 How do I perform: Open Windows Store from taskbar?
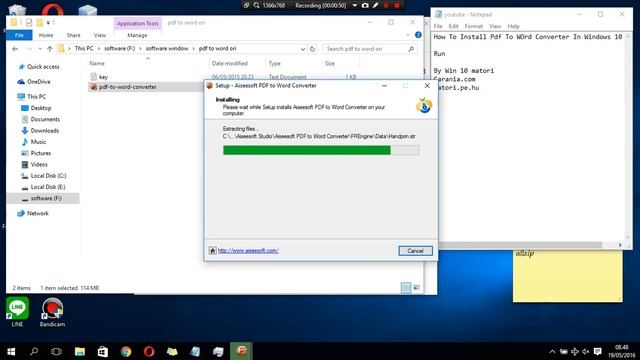(102, 351)
